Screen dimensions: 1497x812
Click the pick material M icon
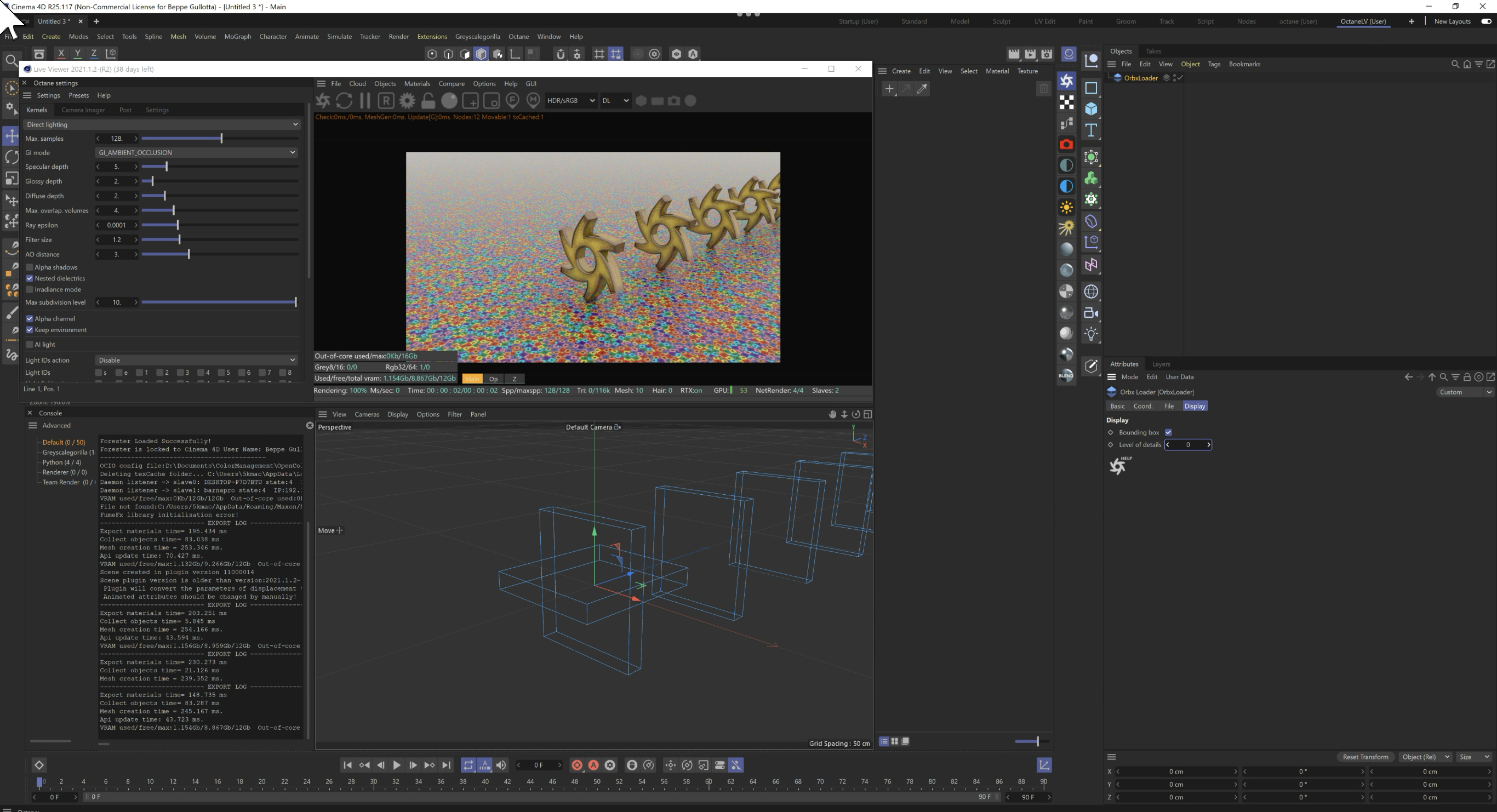click(x=533, y=101)
